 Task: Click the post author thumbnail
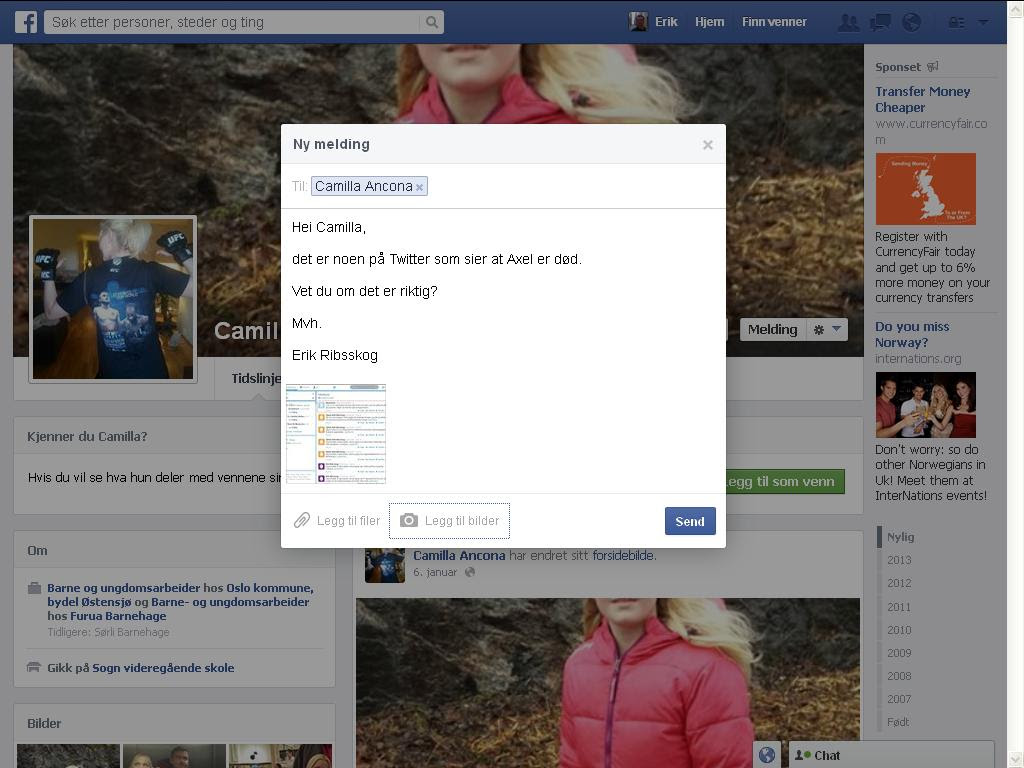click(x=385, y=564)
